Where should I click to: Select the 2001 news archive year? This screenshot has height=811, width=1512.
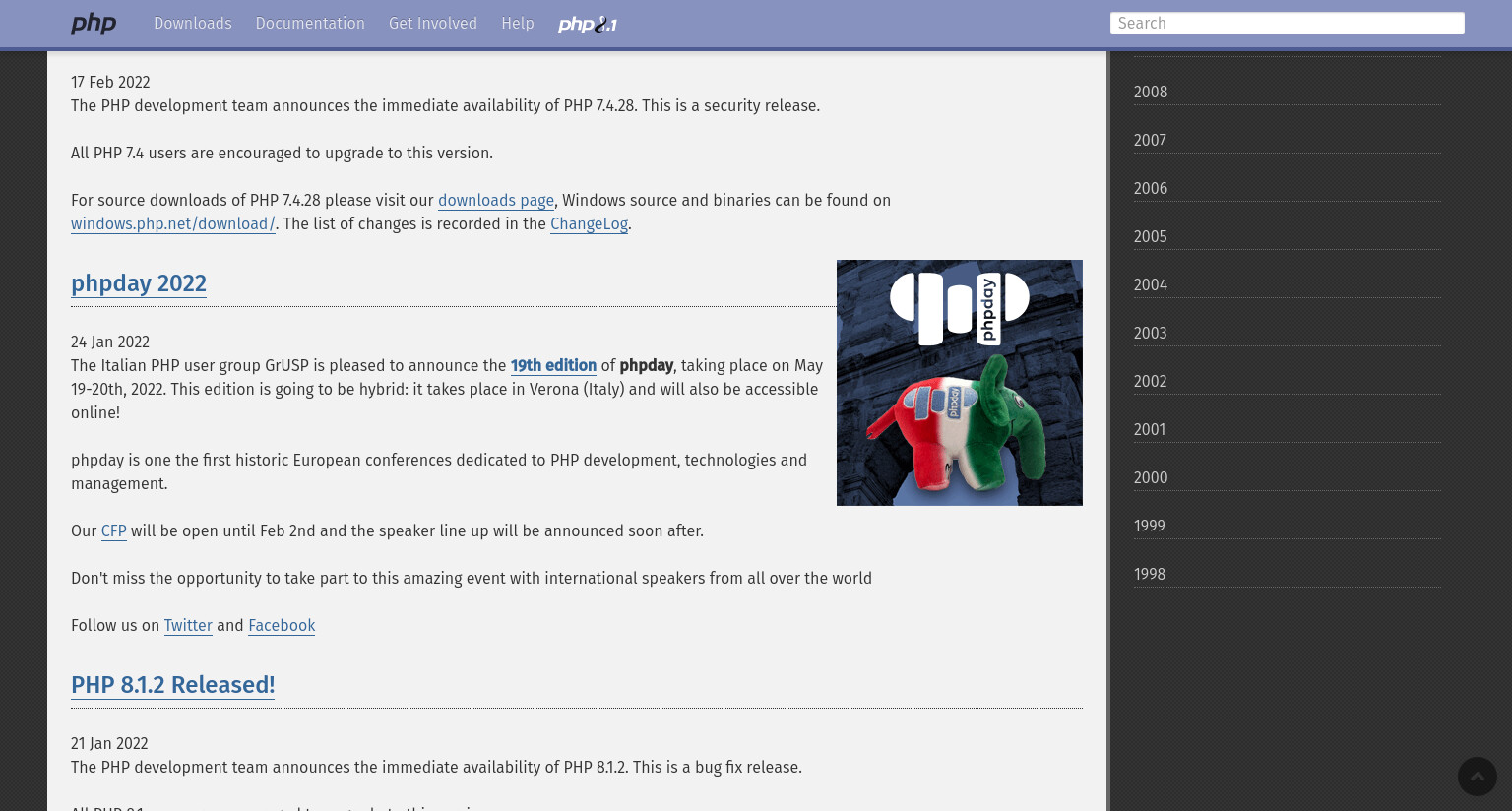[1288, 429]
